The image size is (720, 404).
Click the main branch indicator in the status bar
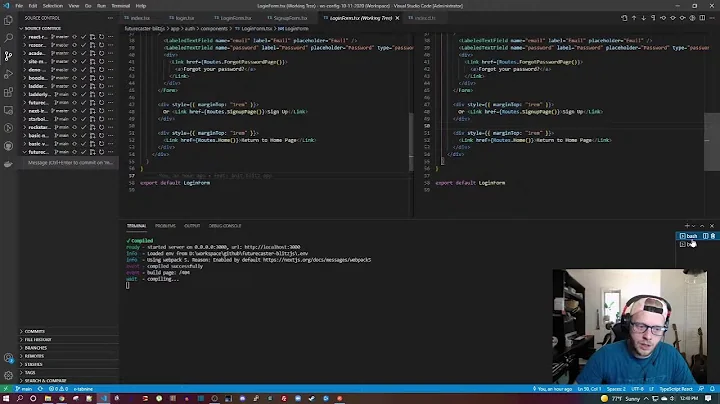[24, 389]
